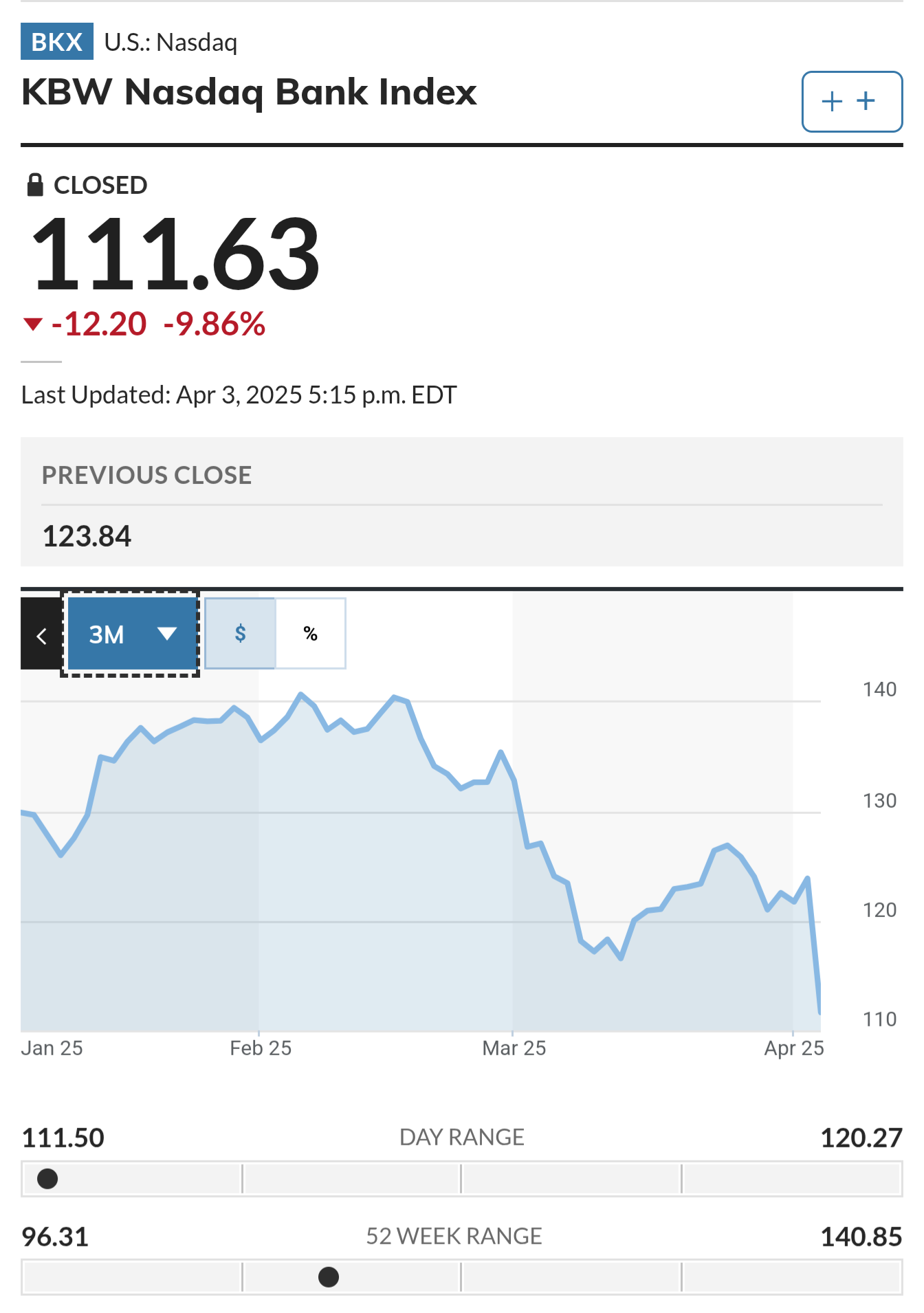Click the BKX ticker badge
The image size is (924, 1313).
click(x=57, y=42)
